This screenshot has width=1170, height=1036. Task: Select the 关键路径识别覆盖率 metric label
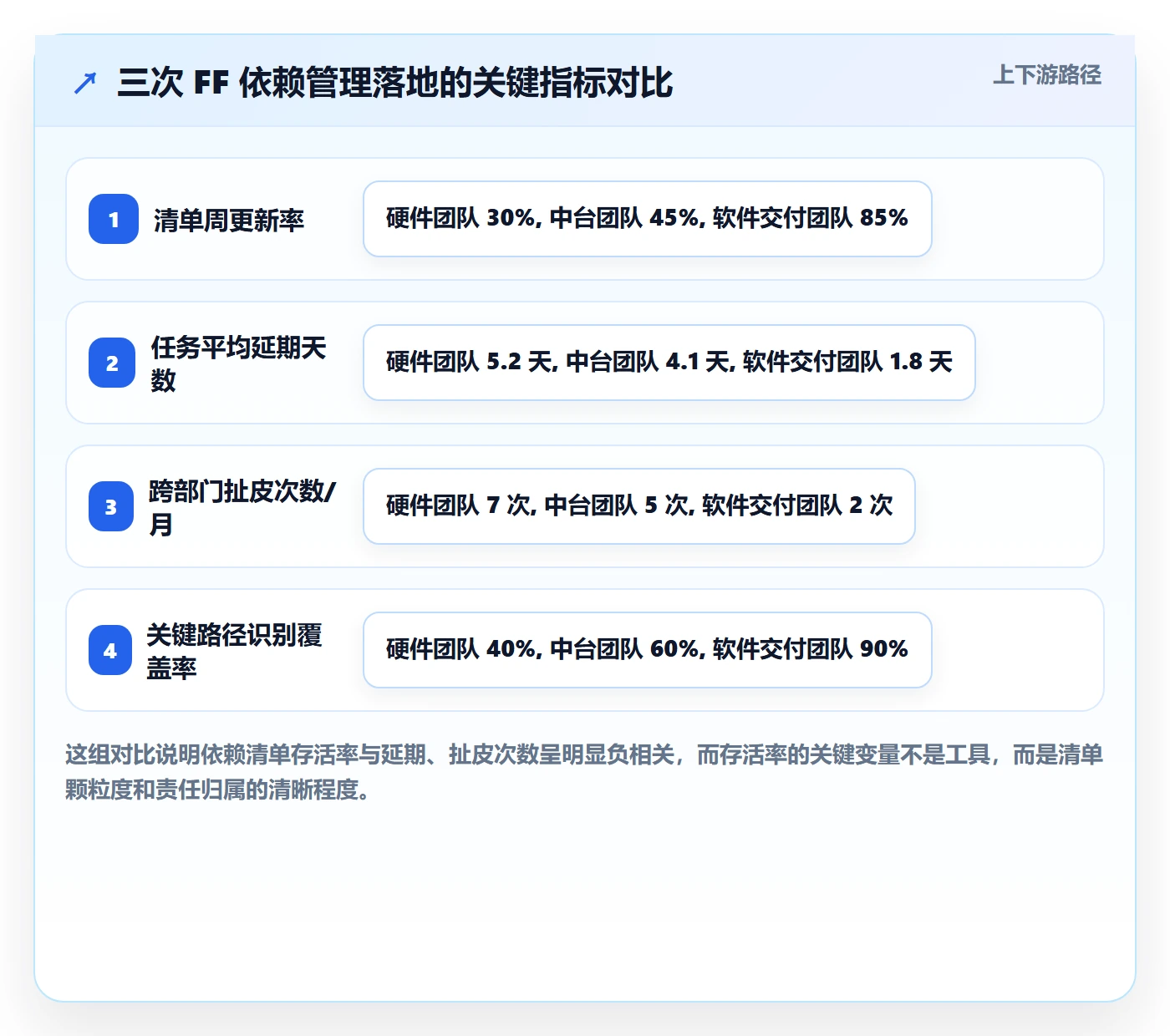tap(235, 651)
